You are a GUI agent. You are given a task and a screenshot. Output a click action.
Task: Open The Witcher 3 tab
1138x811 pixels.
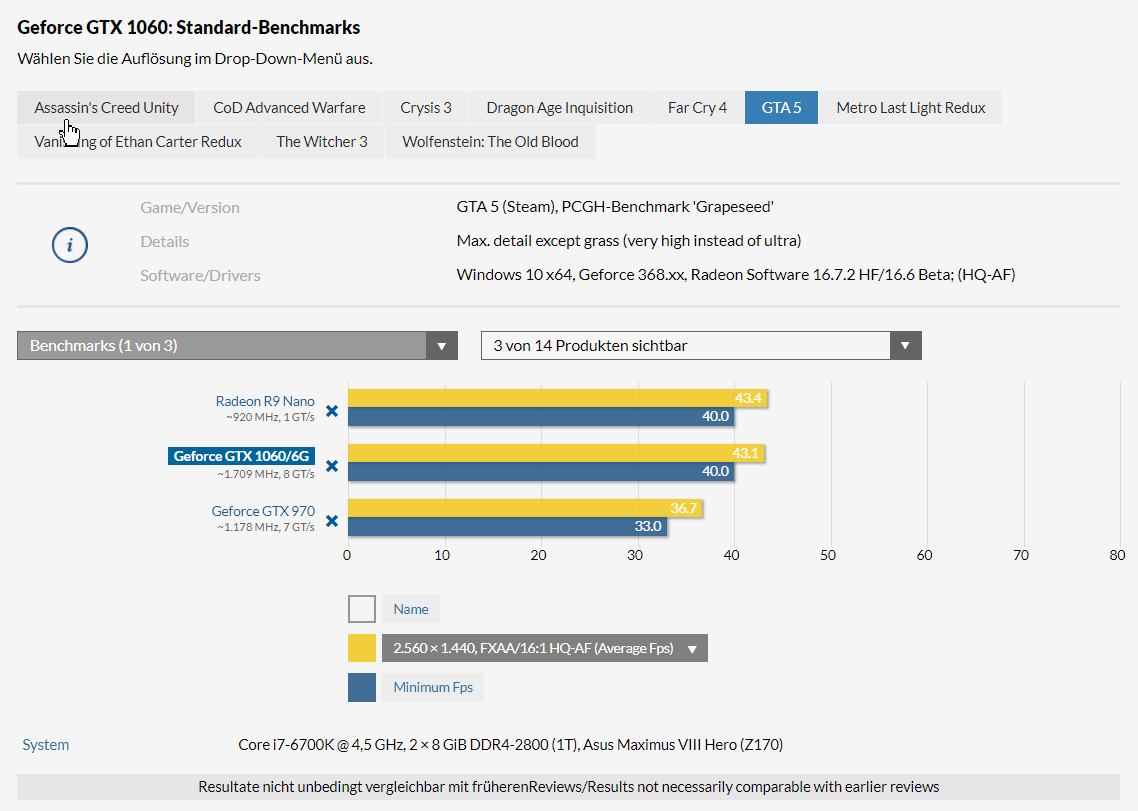[x=322, y=142]
